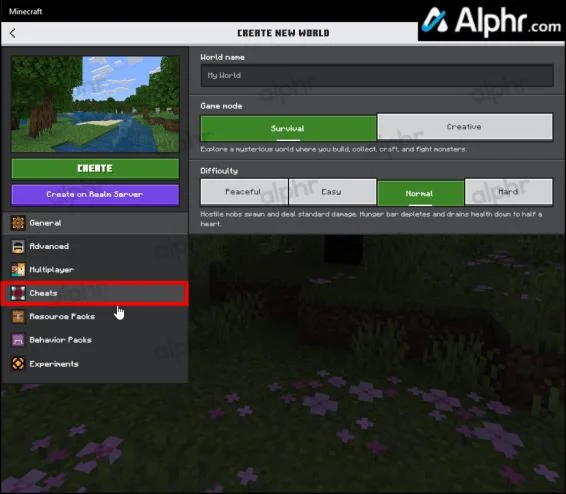
Task: Click the Advanced settings icon
Action: [x=18, y=246]
